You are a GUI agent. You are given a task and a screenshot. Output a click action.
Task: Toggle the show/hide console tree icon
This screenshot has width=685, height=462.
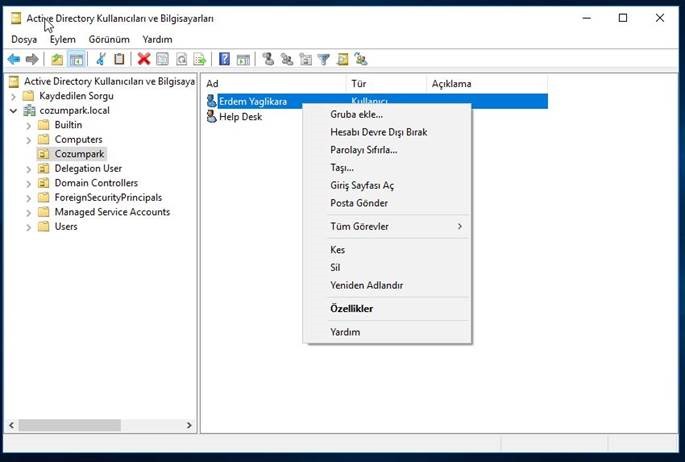[x=76, y=59]
